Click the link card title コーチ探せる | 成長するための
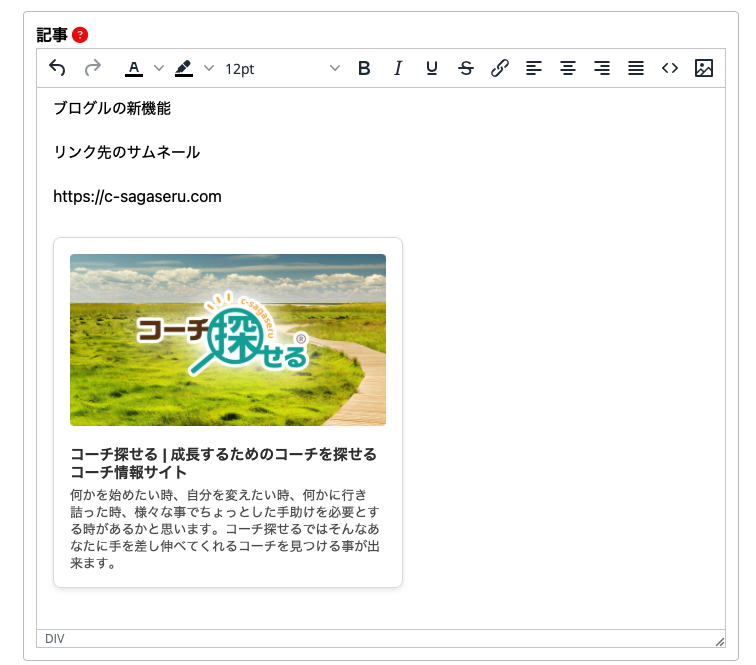 [x=223, y=463]
